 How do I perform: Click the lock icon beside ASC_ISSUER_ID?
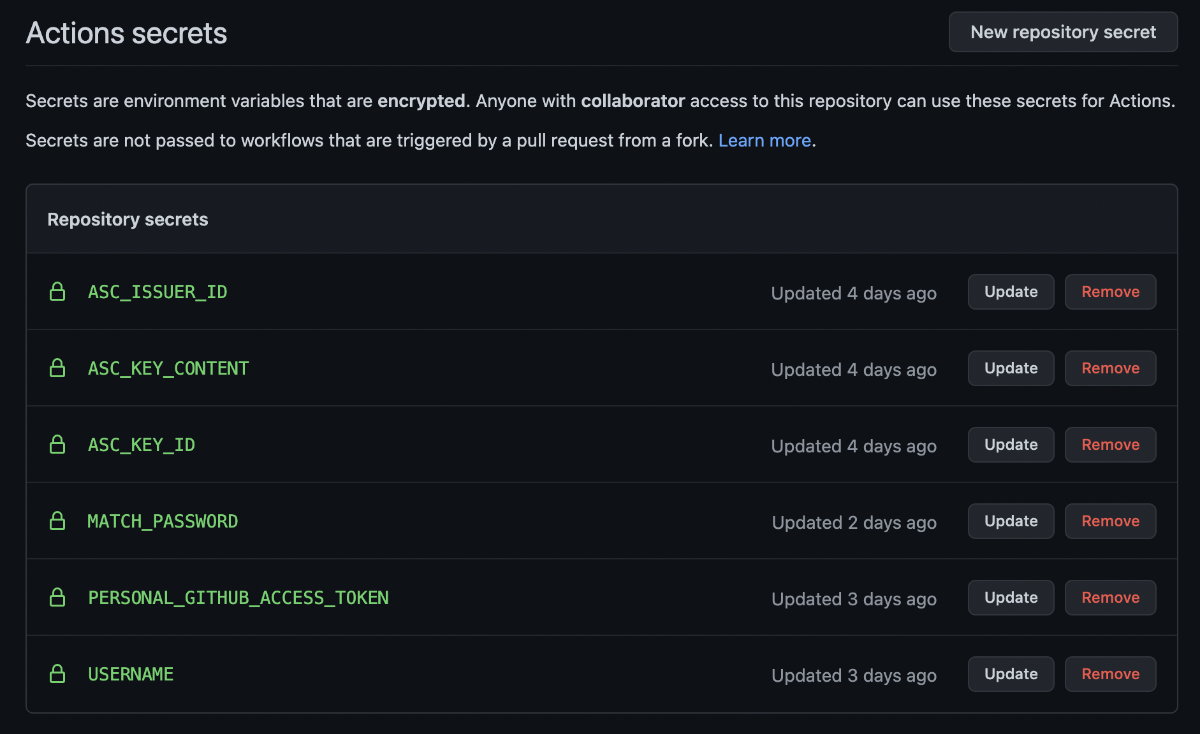pyautogui.click(x=58, y=292)
